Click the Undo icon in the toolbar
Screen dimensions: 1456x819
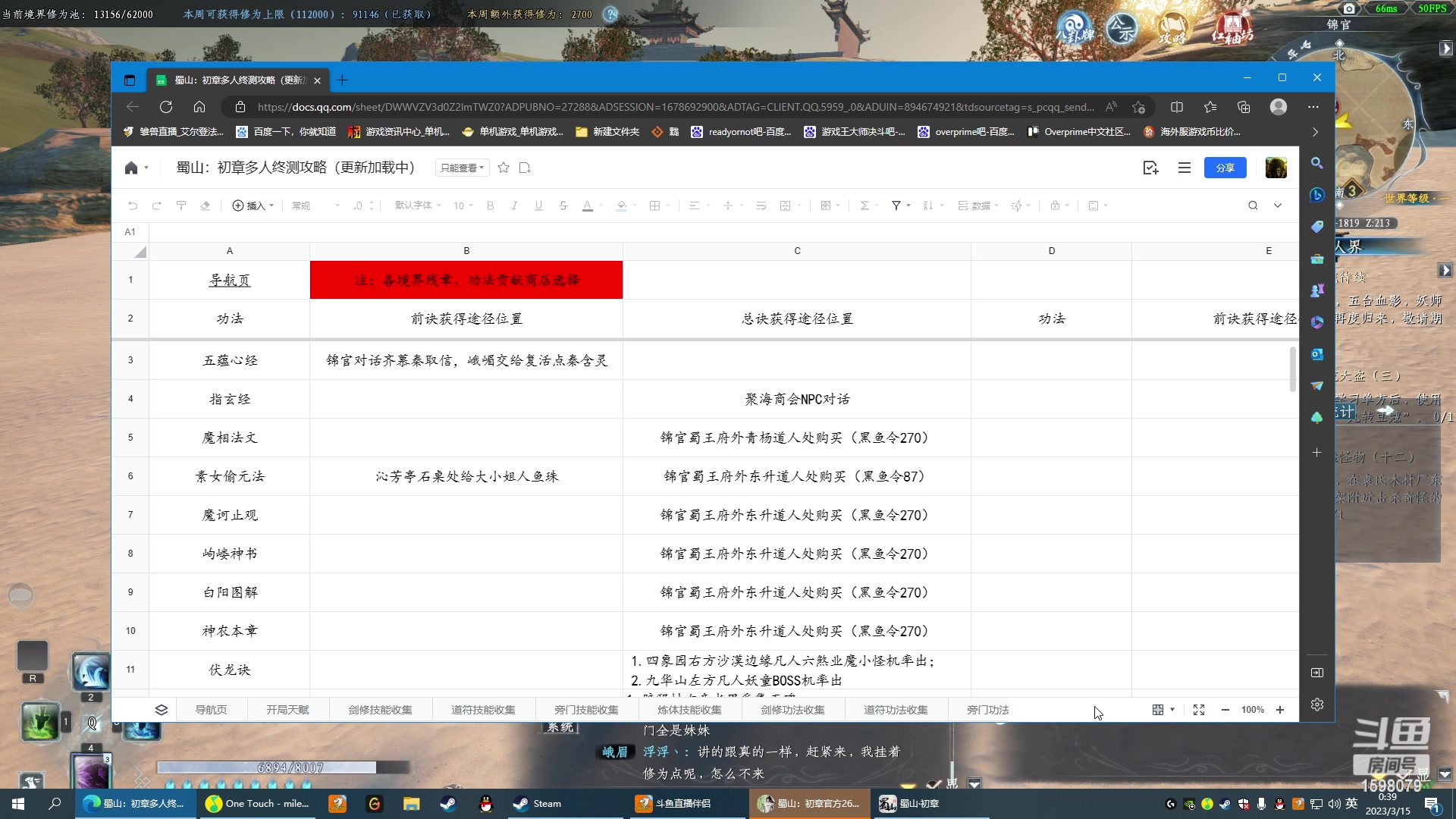tap(133, 206)
